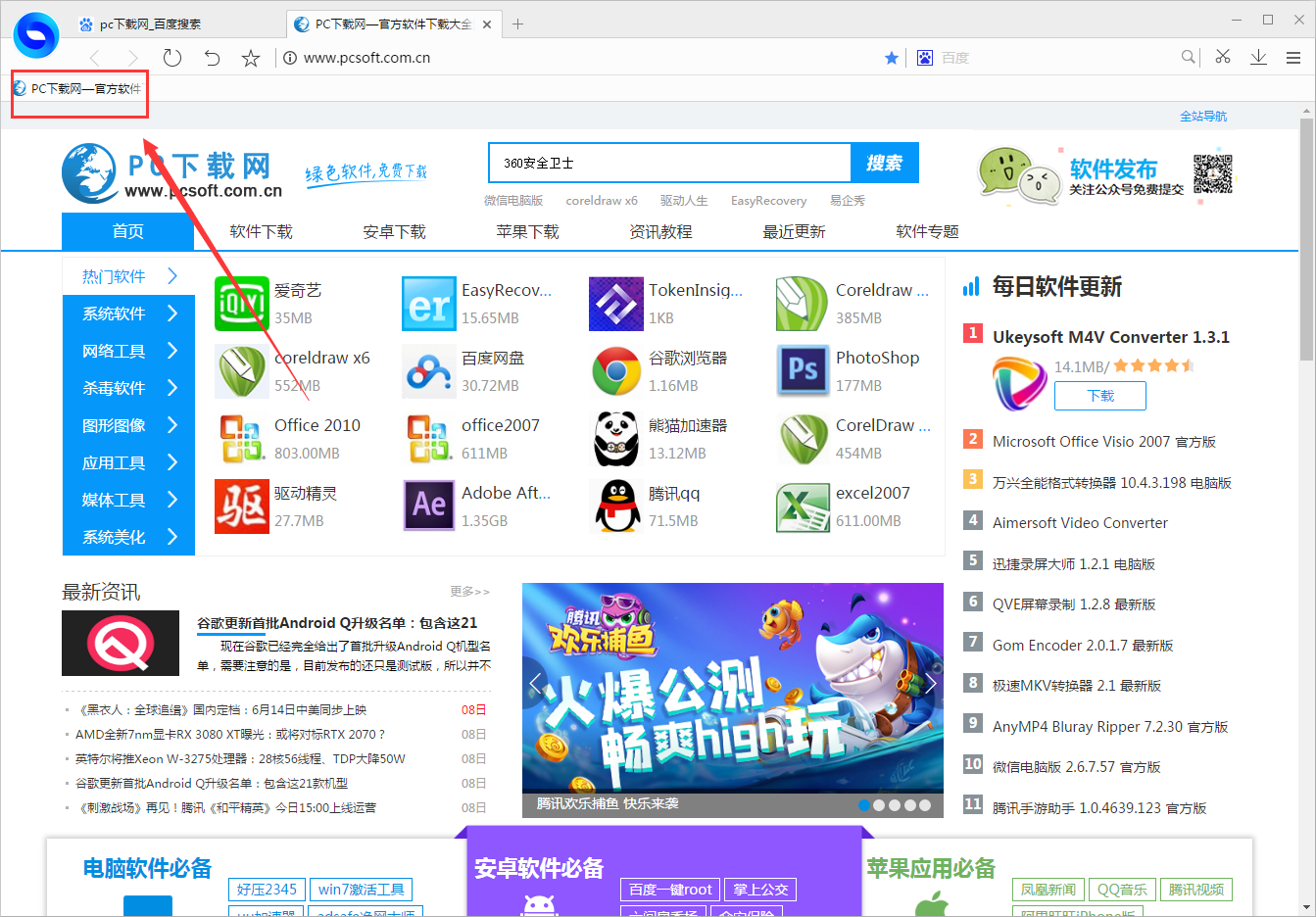This screenshot has height=917, width=1316.
Task: Click the EasyRecovery app icon
Action: [x=428, y=304]
